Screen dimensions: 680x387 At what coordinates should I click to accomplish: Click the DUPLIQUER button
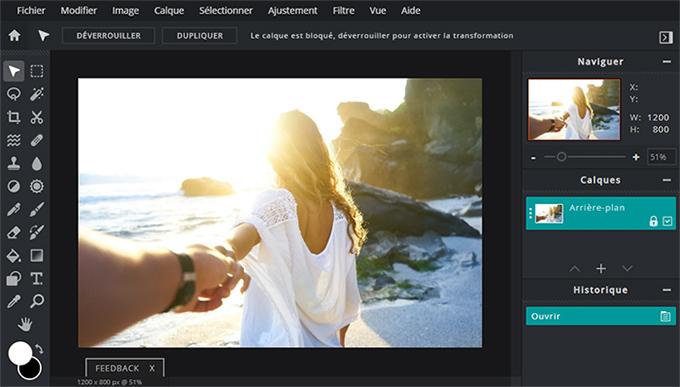pos(199,36)
